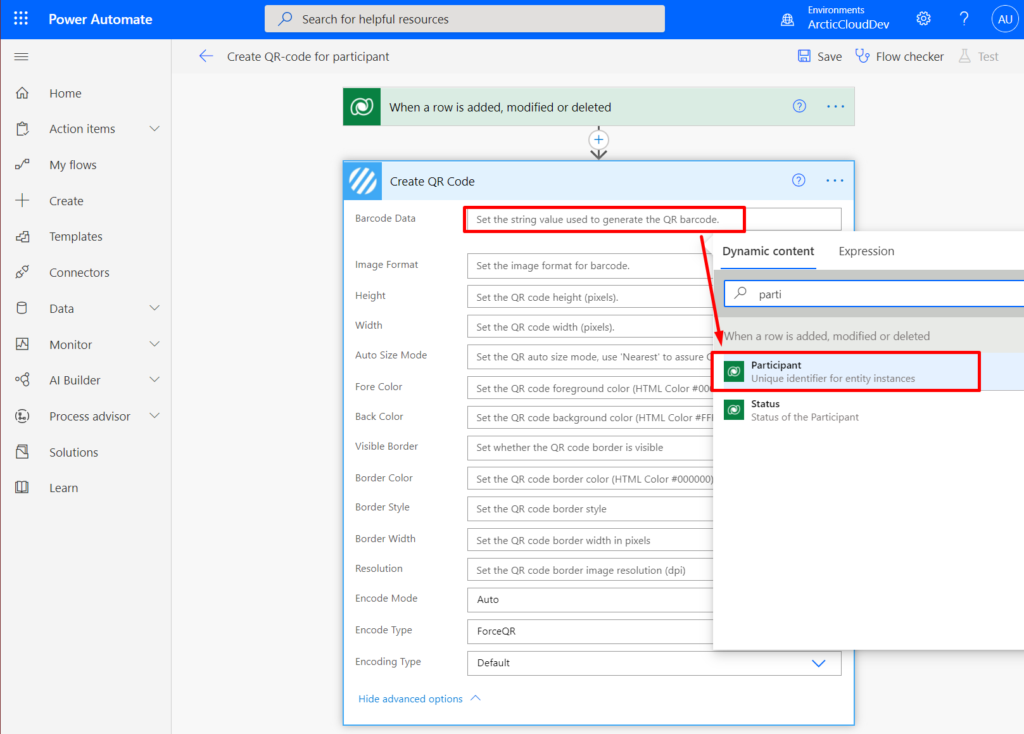This screenshot has height=734, width=1024.
Task: Expand the Monitor submenu chevron
Action: click(x=155, y=344)
